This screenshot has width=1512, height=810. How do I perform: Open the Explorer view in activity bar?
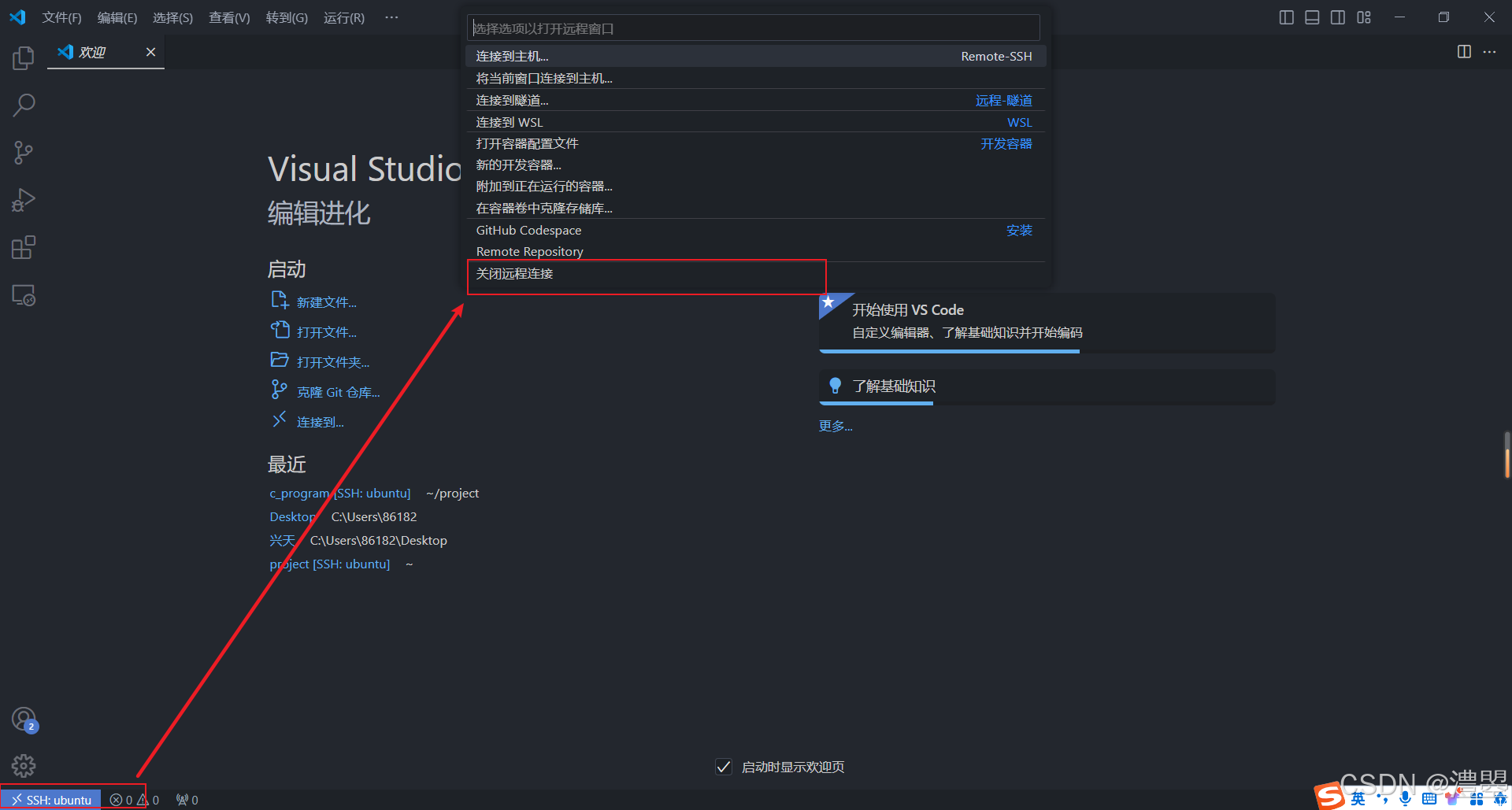24,57
